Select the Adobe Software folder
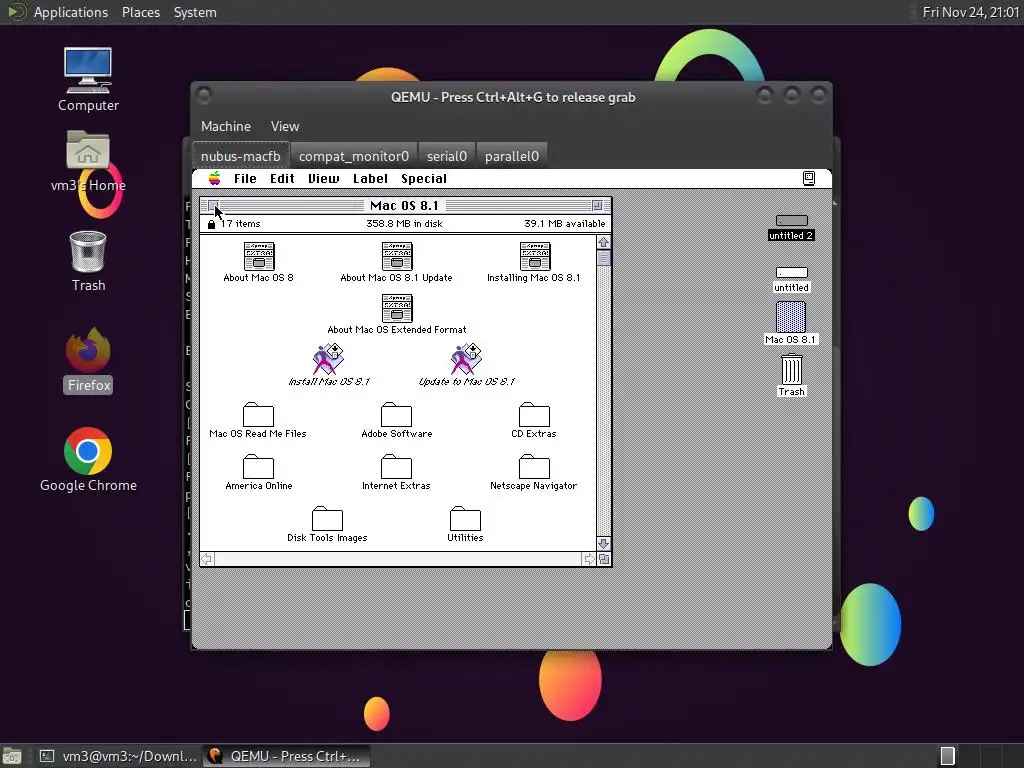This screenshot has height=768, width=1024. point(396,414)
